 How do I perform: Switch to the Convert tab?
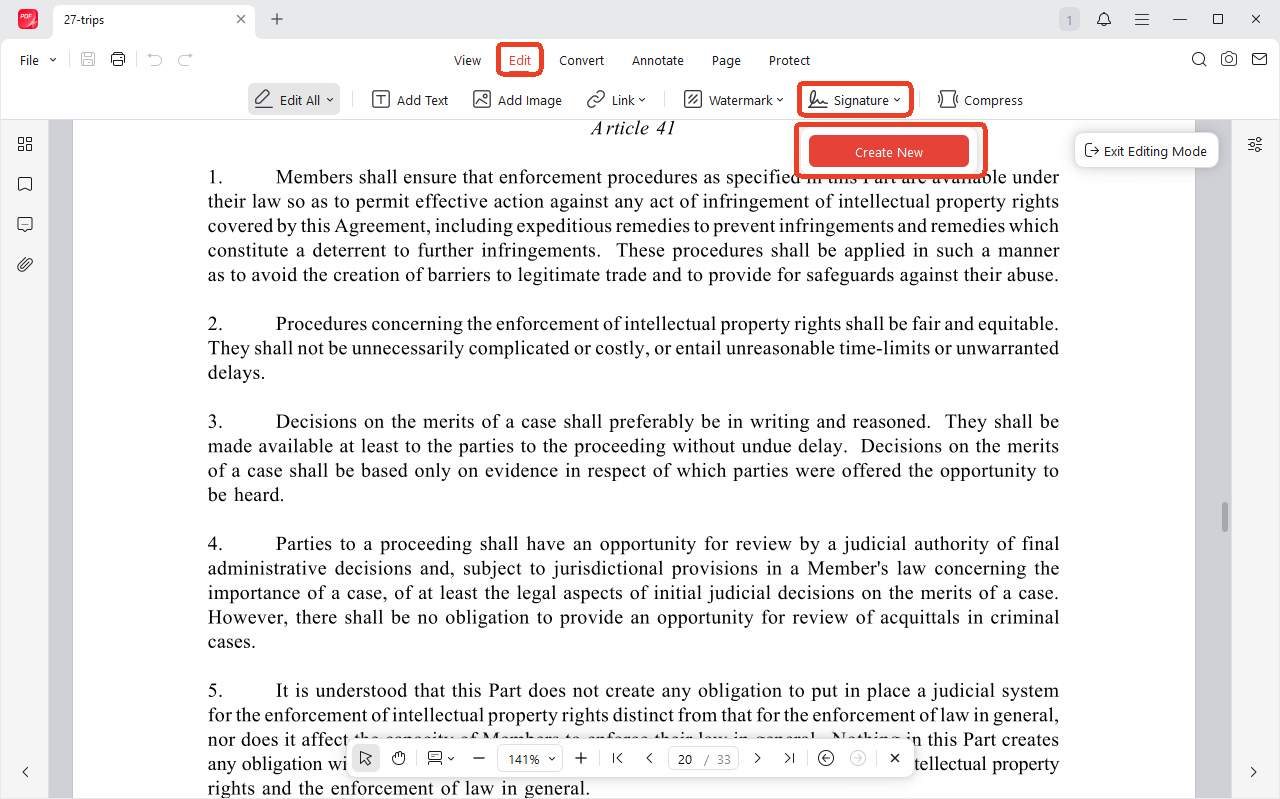click(x=581, y=60)
